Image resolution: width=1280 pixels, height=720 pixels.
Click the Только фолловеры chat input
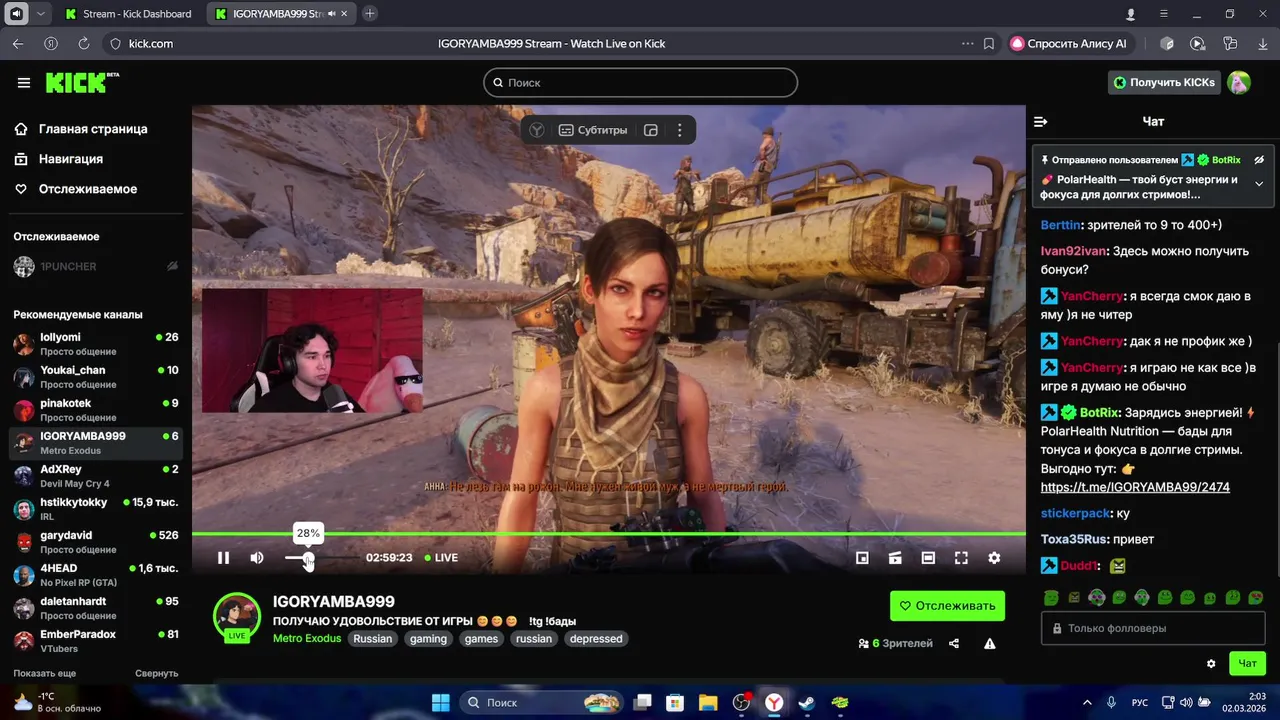[1153, 628]
